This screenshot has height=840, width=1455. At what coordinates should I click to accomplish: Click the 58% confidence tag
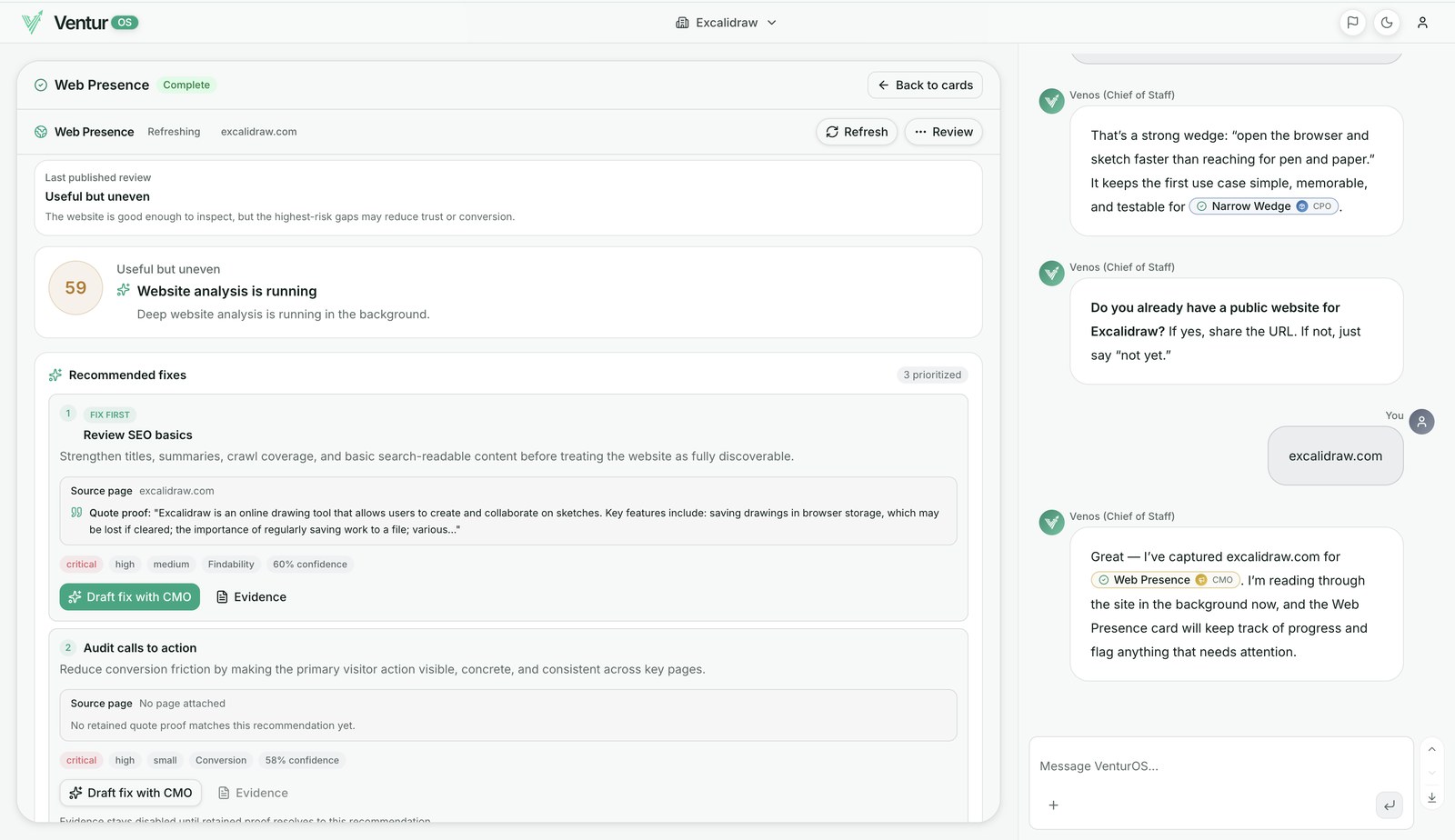click(302, 761)
